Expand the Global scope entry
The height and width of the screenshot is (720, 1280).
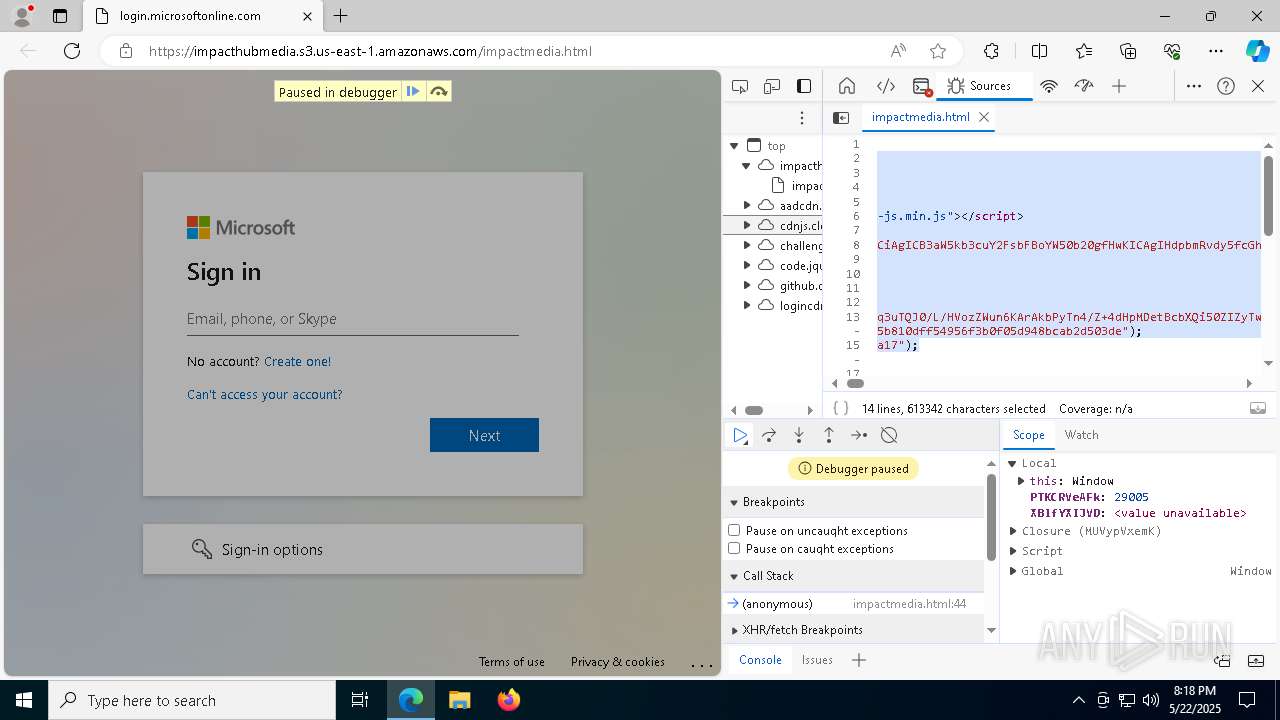(1013, 571)
